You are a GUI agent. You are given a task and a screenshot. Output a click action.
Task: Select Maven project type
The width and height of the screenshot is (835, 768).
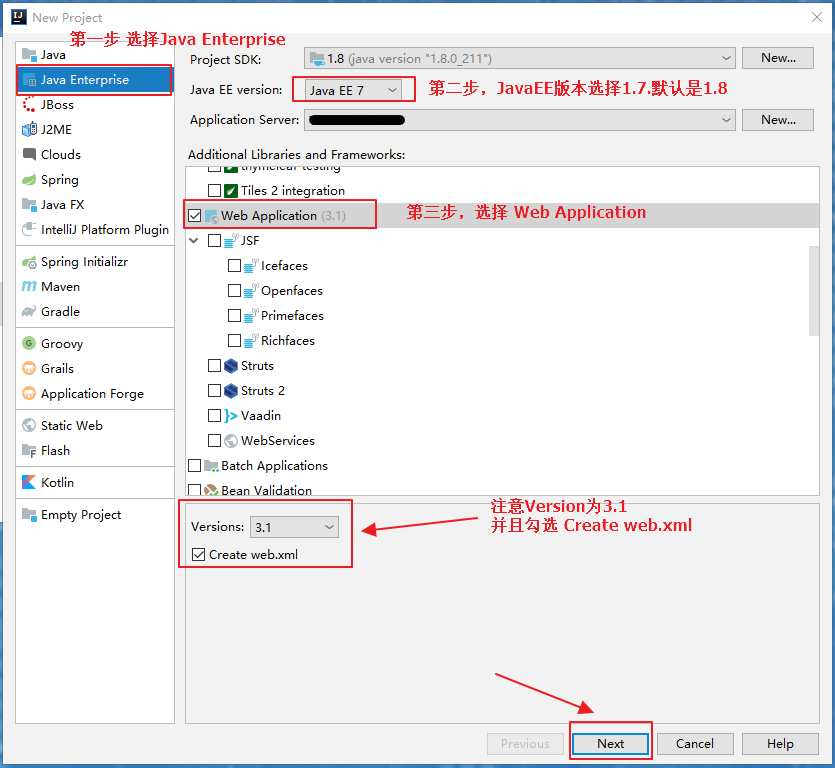[95, 287]
